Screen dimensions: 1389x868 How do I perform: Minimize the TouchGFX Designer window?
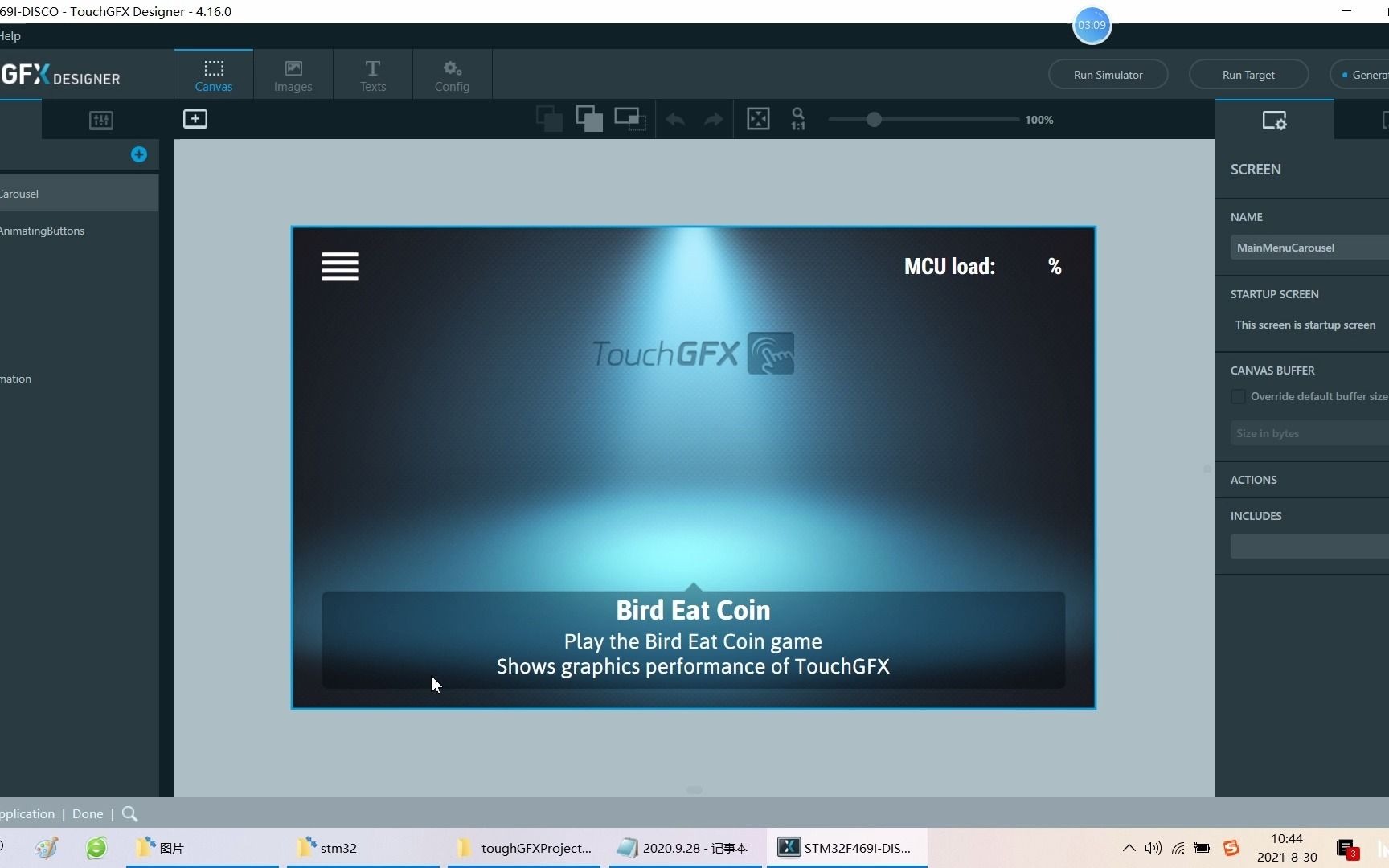[1346, 11]
